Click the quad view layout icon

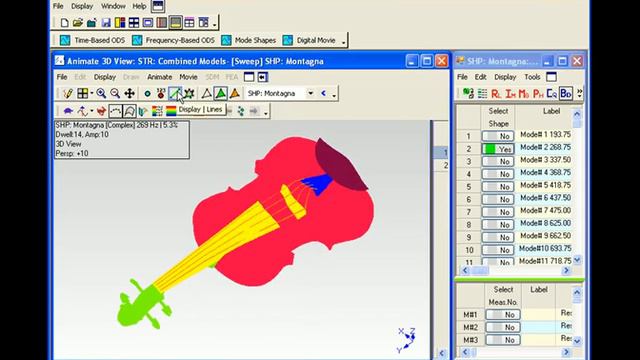(x=82, y=93)
